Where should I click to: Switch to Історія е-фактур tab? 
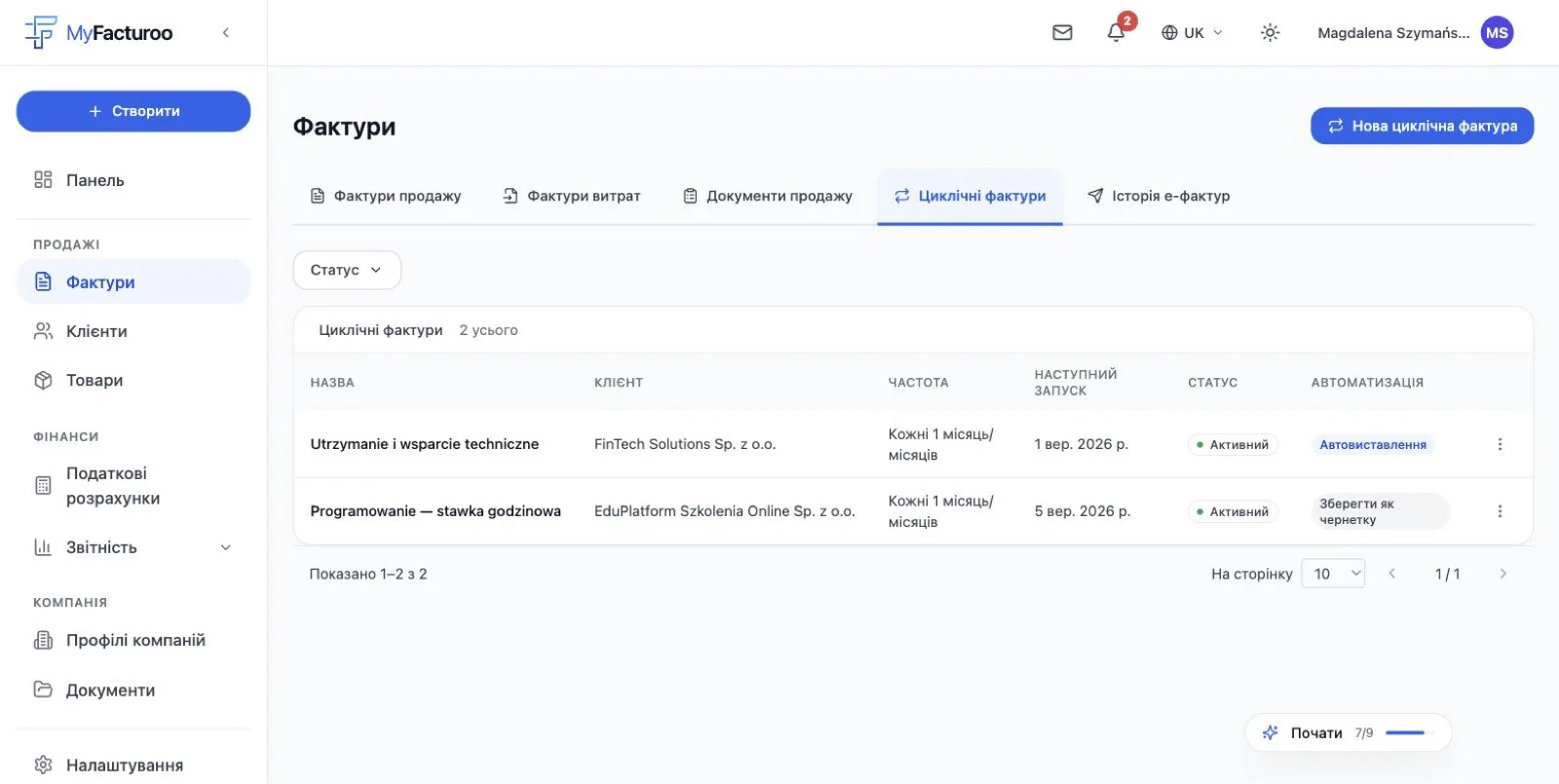point(1159,196)
